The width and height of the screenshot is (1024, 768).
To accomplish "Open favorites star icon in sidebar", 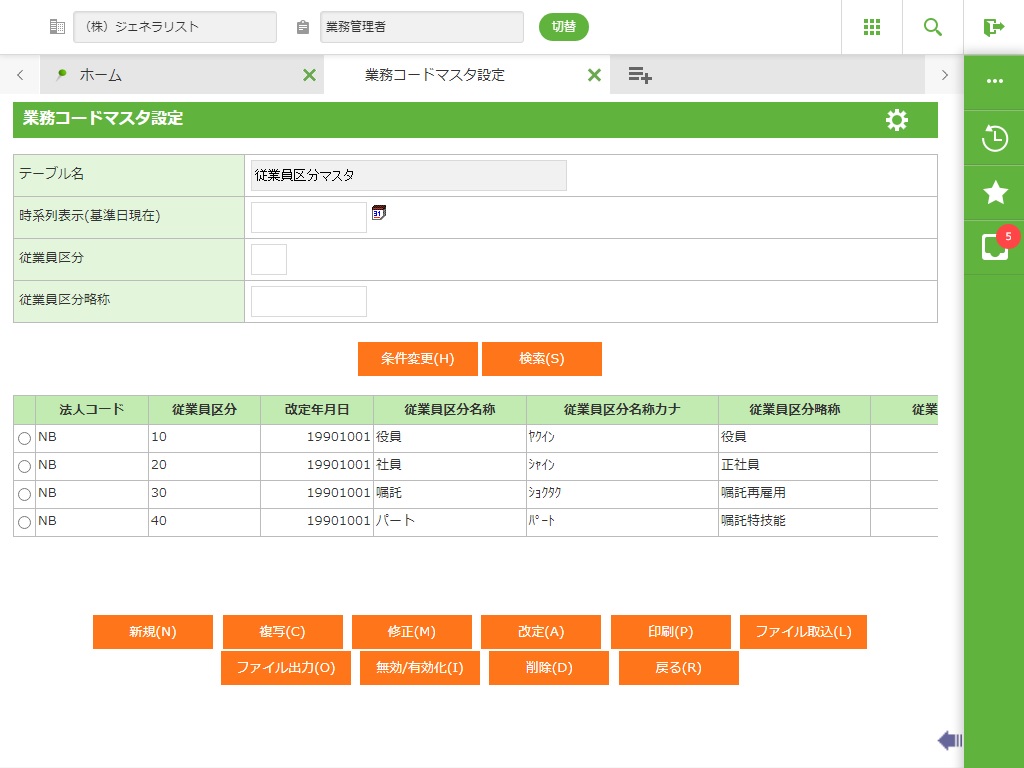I will [994, 193].
